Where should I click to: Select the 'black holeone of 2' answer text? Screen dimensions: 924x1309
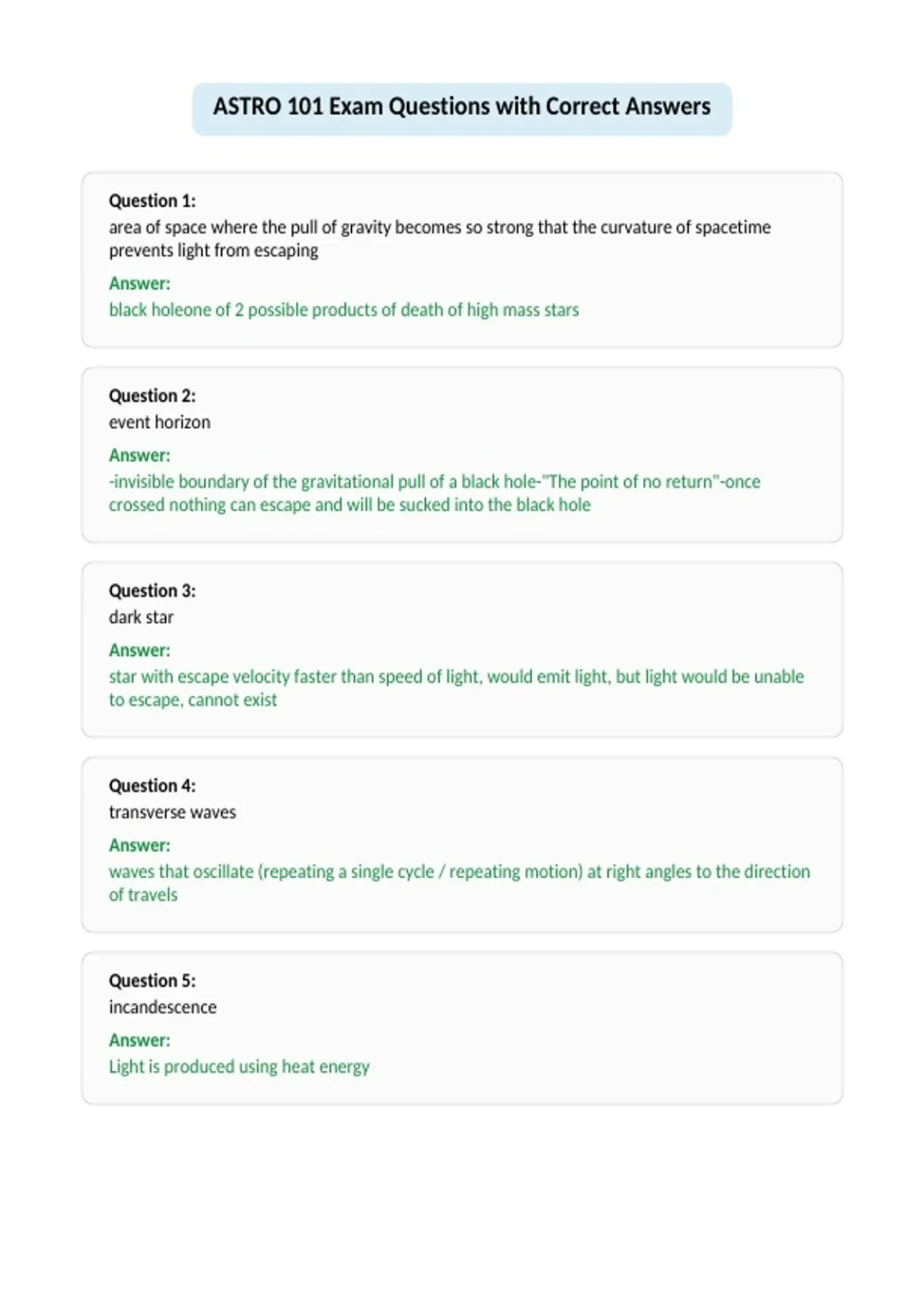point(343,310)
